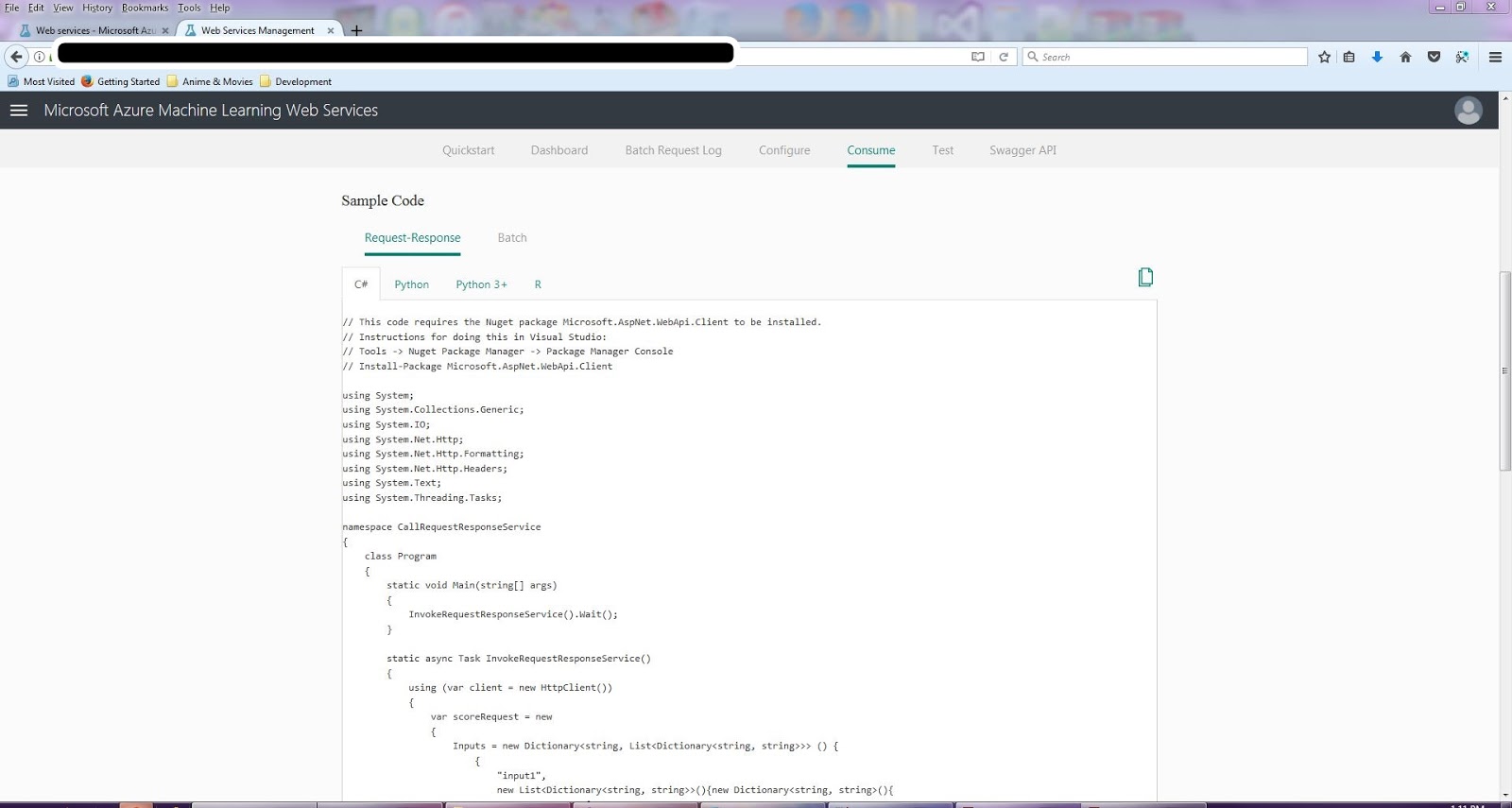Switch to Web services Microsoft Azure tab

93,30
